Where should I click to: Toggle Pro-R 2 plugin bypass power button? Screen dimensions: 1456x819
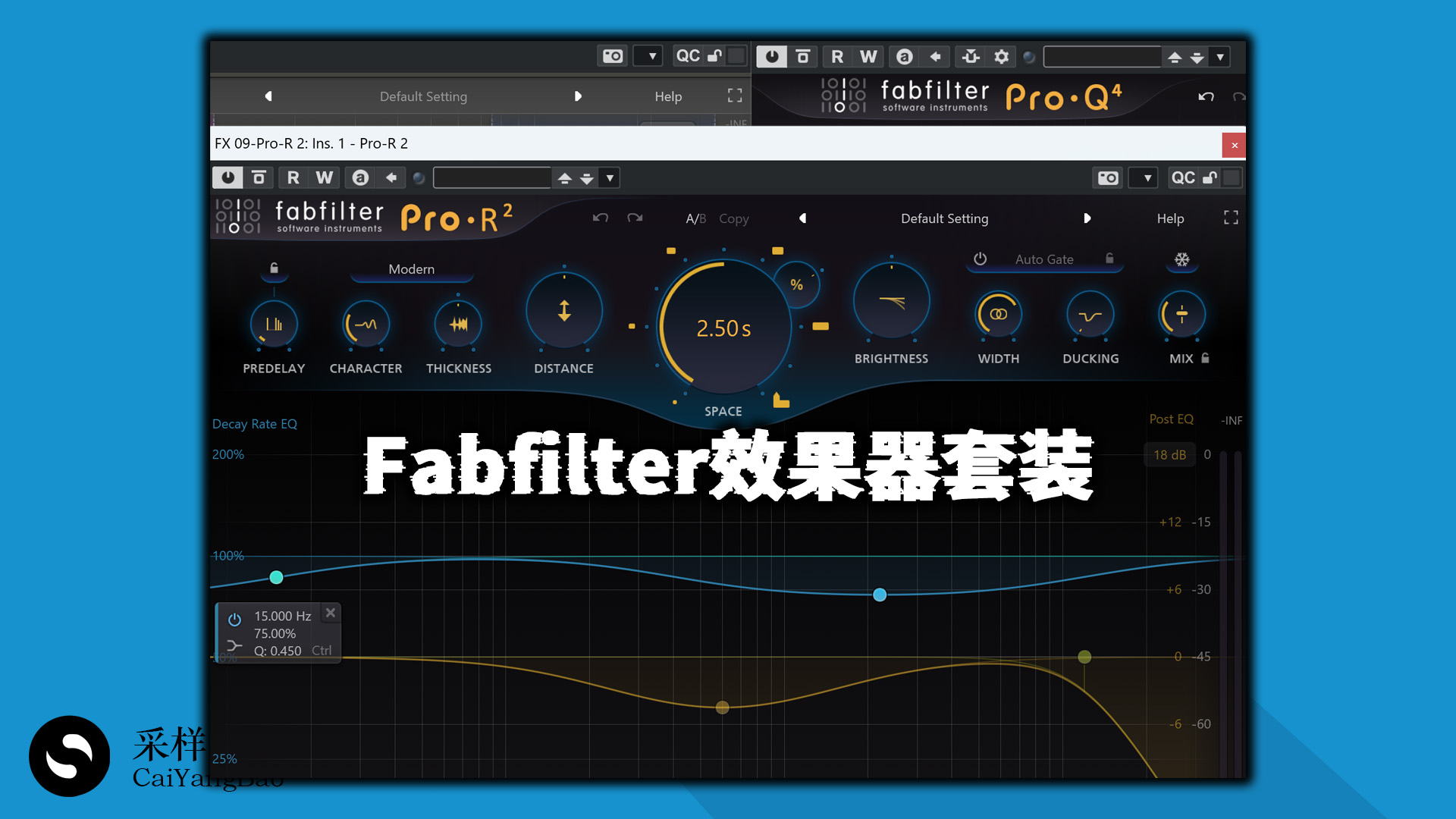(227, 177)
